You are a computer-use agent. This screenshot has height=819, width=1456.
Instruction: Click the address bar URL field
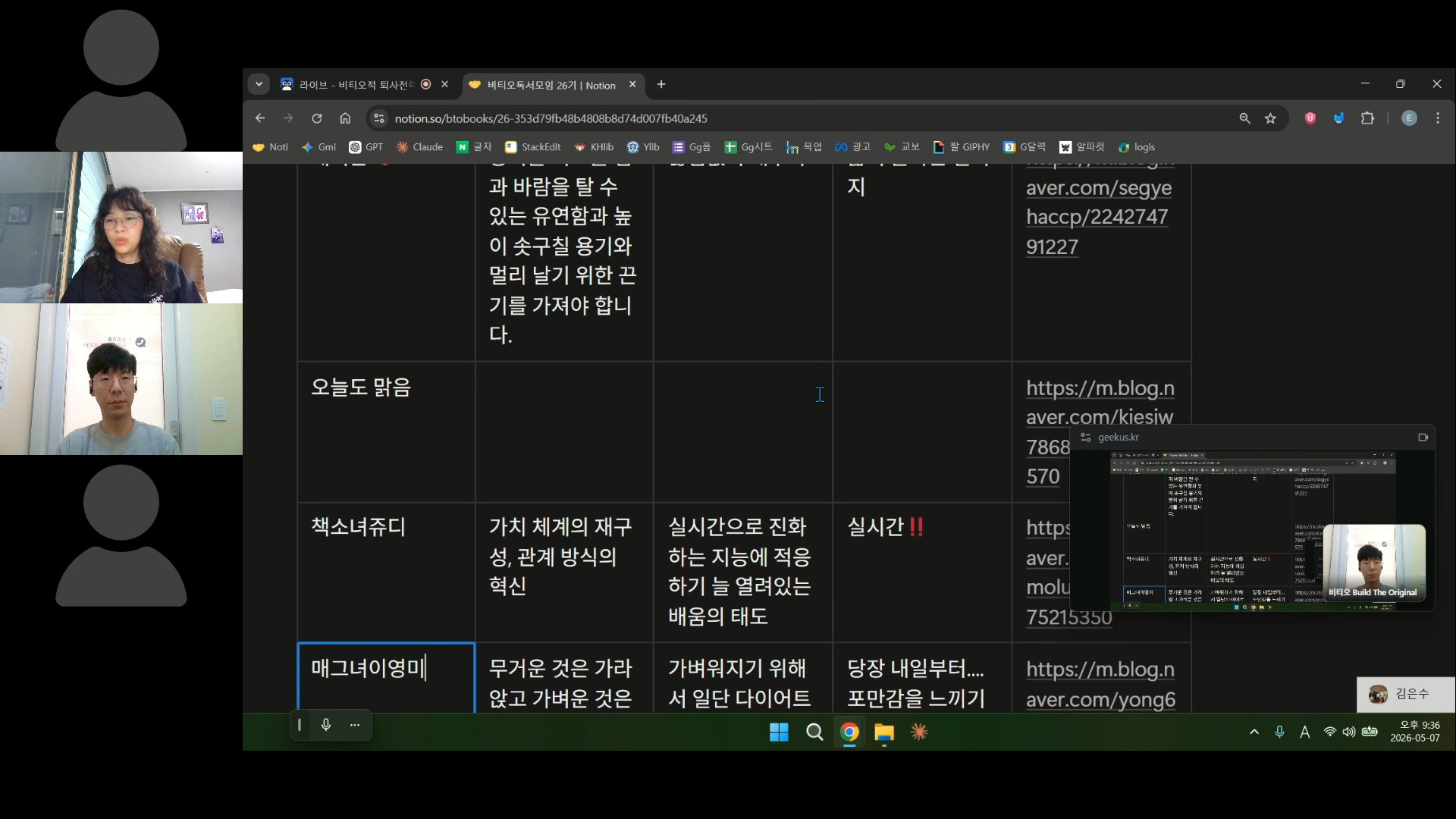[x=804, y=118]
